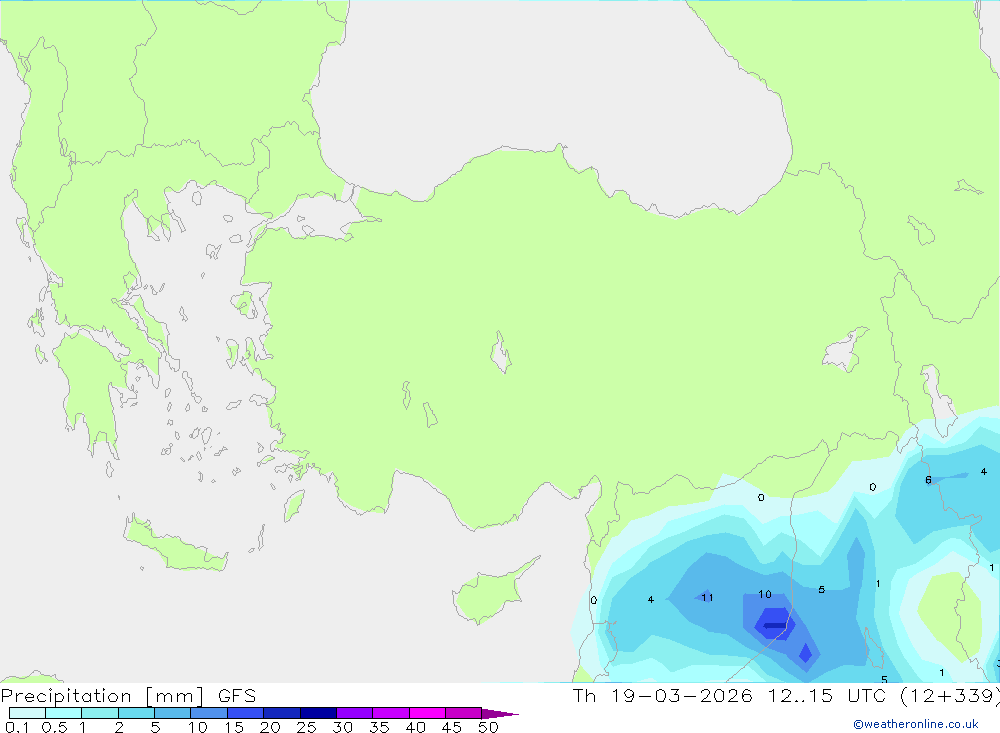Select the 35–40 mm legend color box

pos(390,713)
